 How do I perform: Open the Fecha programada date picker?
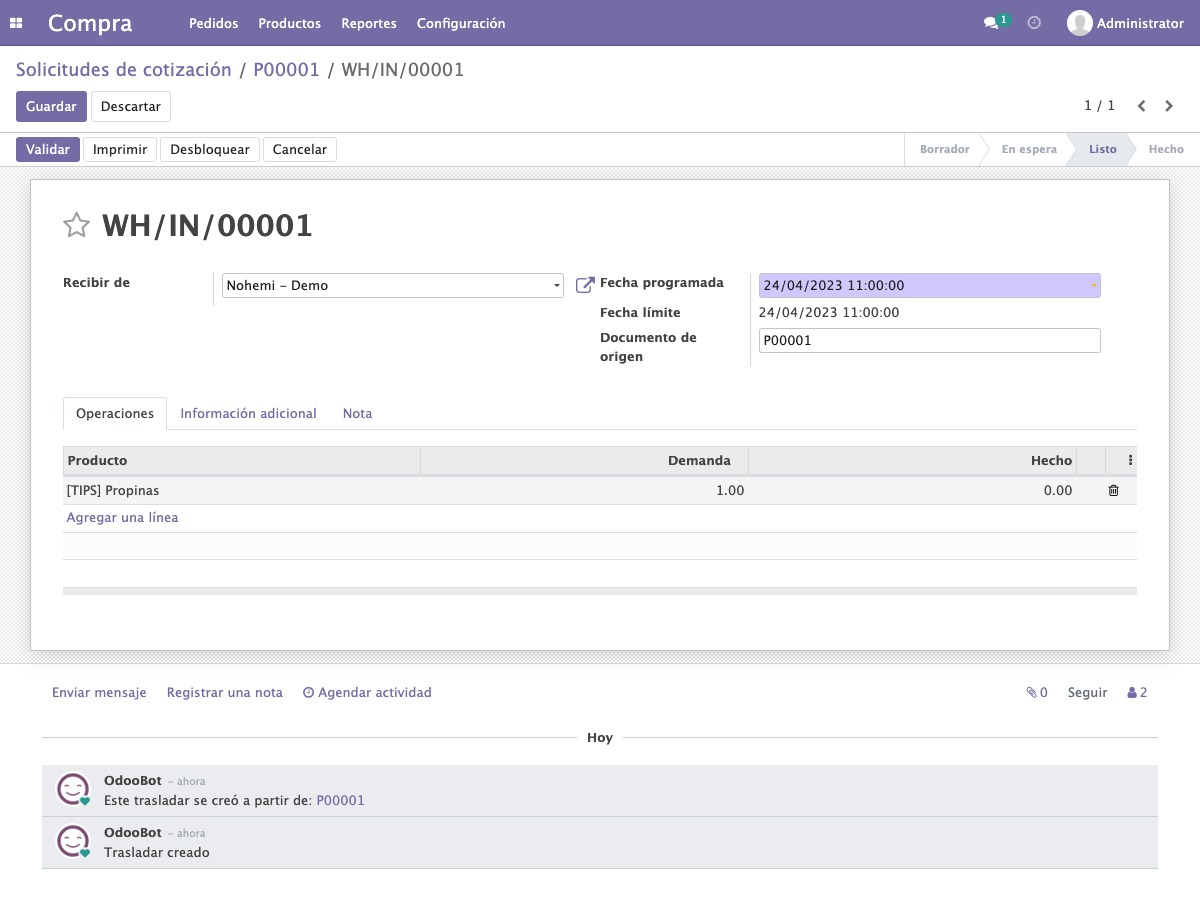pos(930,285)
